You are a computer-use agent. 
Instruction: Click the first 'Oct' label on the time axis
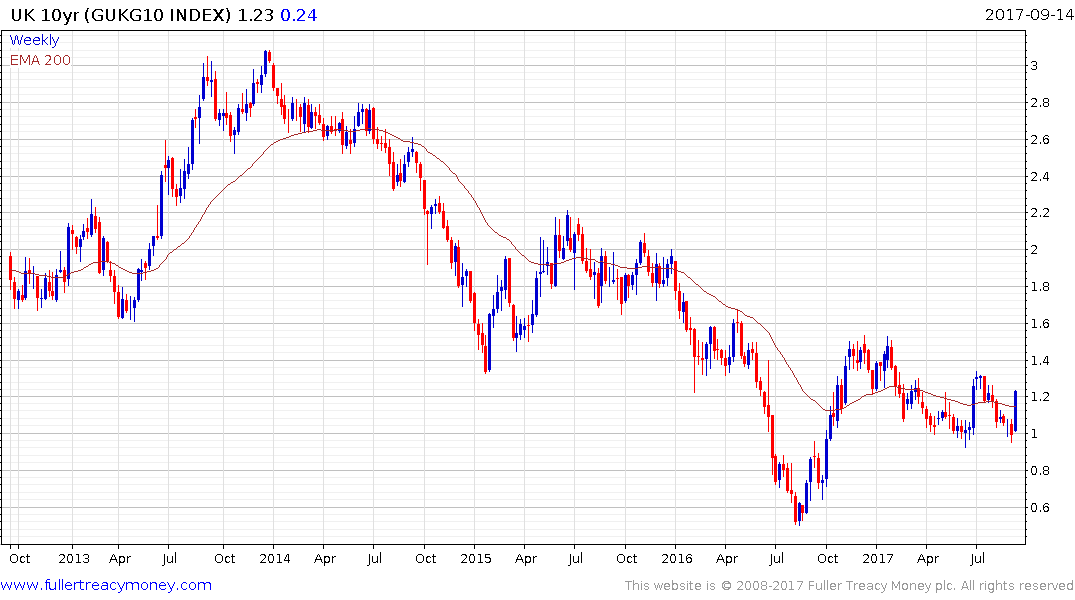[19, 558]
